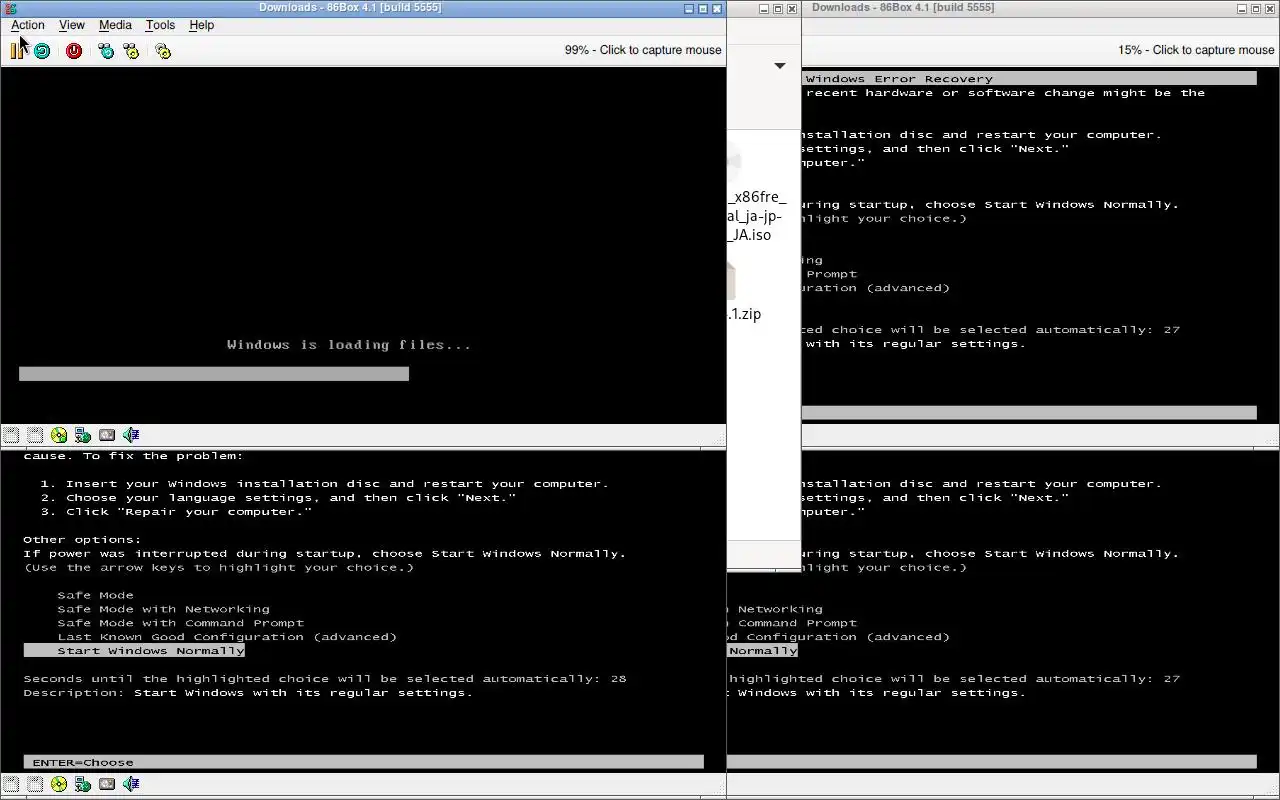The height and width of the screenshot is (800, 1280).
Task: Click '99% - Click to capture mouse' status text
Action: [643, 50]
